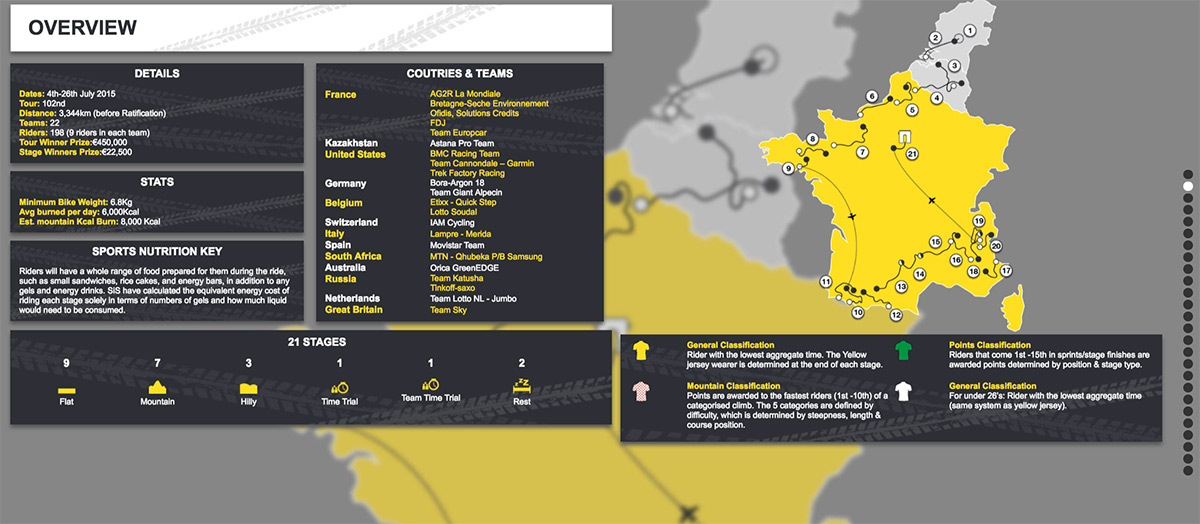
Task: Click the polka dot mountain jersey
Action: click(x=642, y=391)
